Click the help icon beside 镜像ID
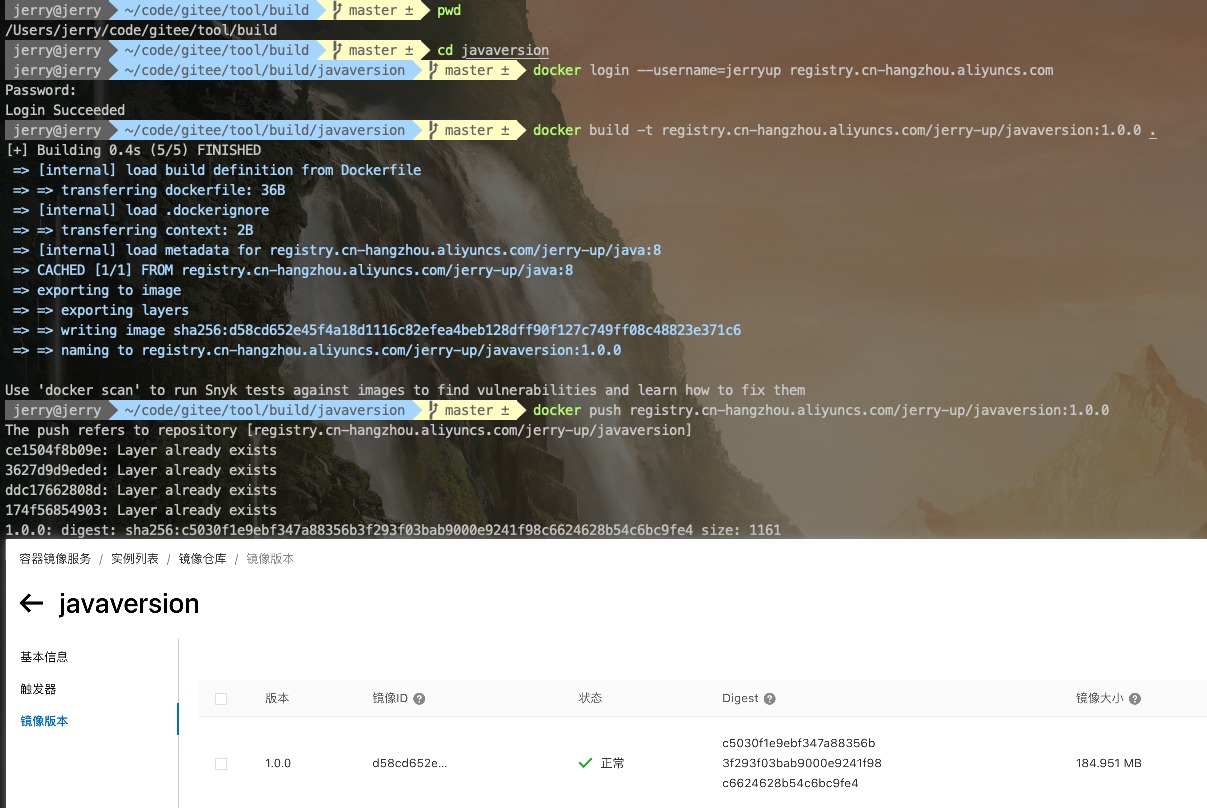Viewport: 1207px width, 808px height. pyautogui.click(x=419, y=699)
